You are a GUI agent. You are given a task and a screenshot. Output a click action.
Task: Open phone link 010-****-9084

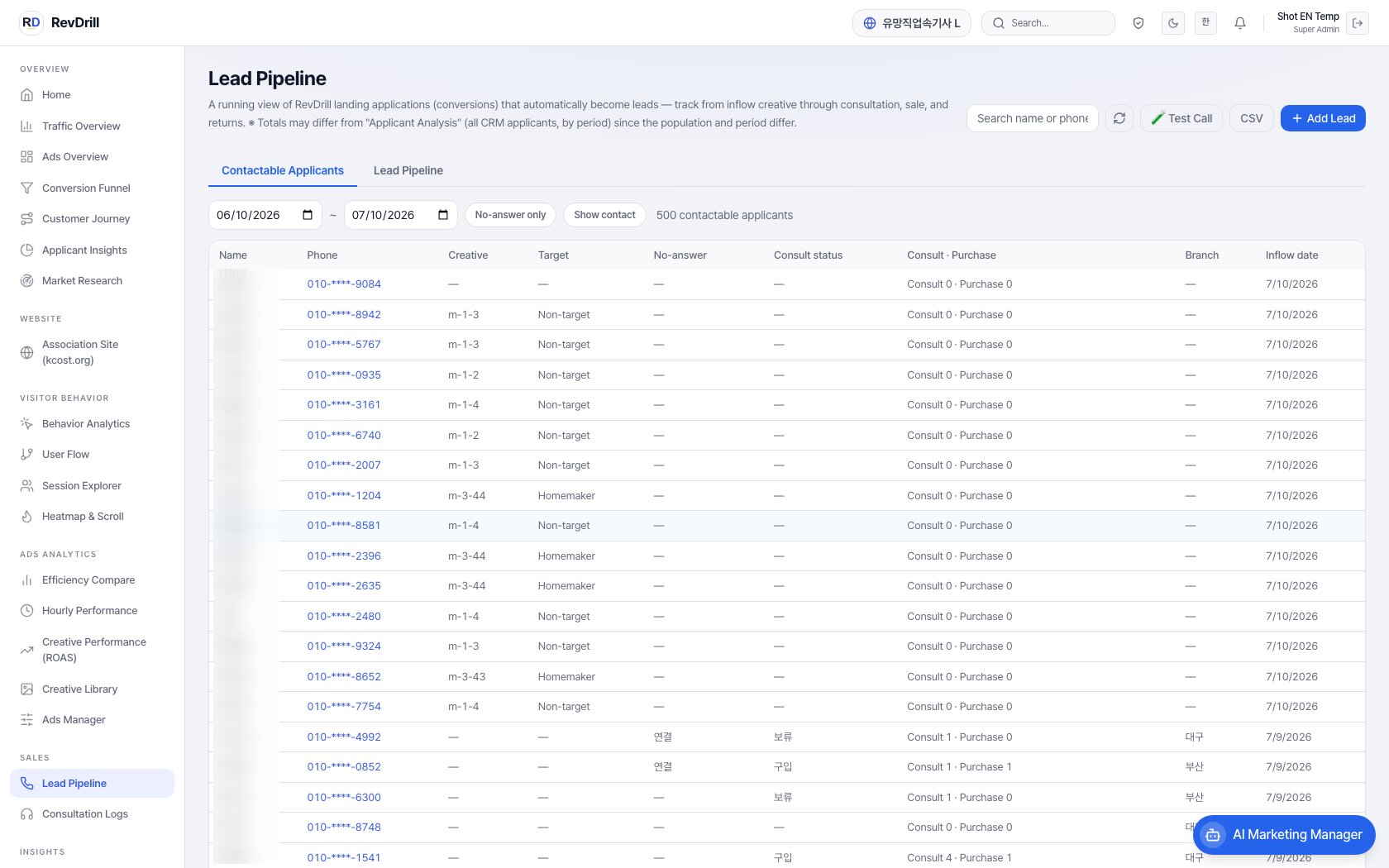344,284
